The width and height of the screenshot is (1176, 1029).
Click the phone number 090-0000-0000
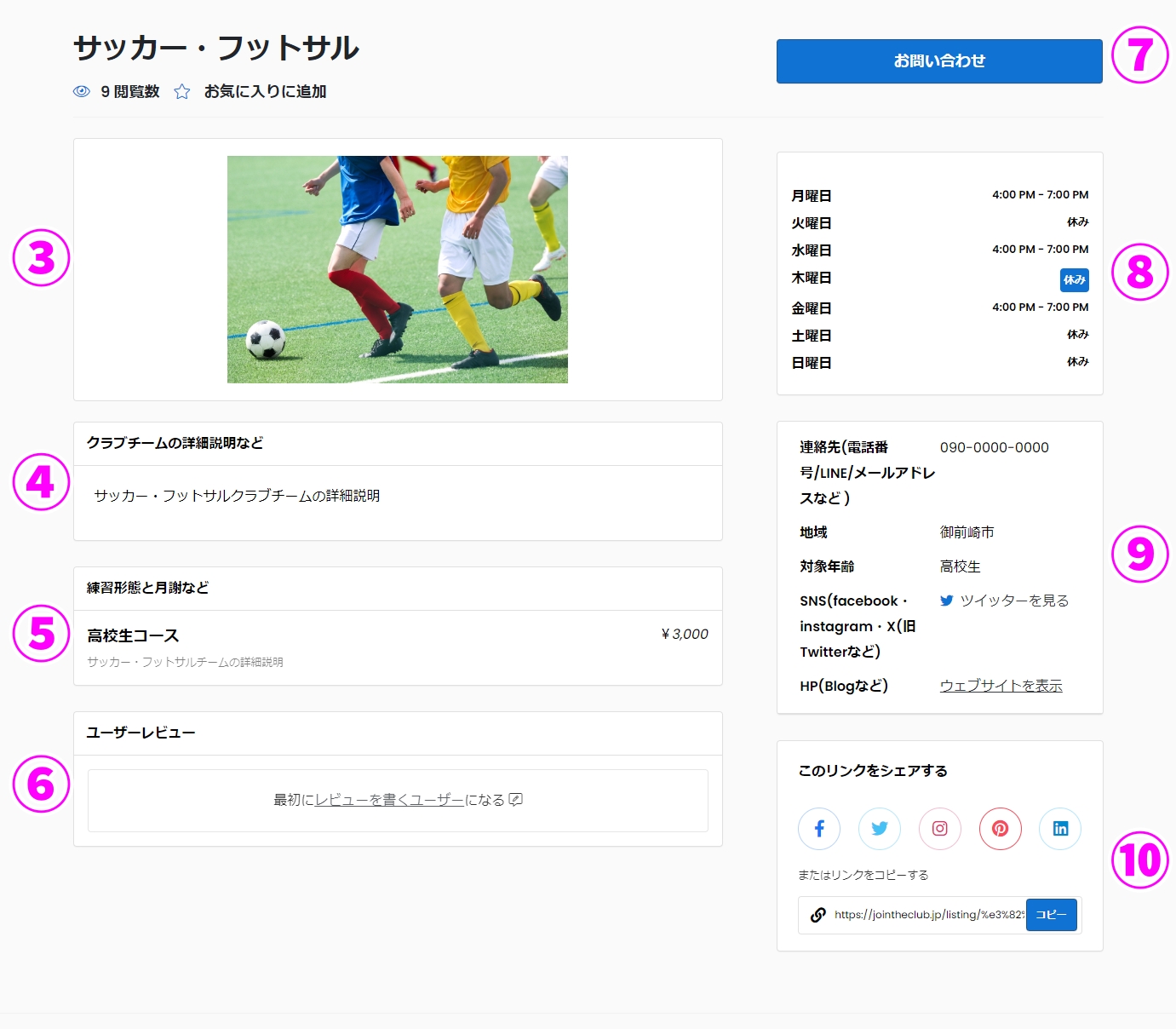click(994, 447)
